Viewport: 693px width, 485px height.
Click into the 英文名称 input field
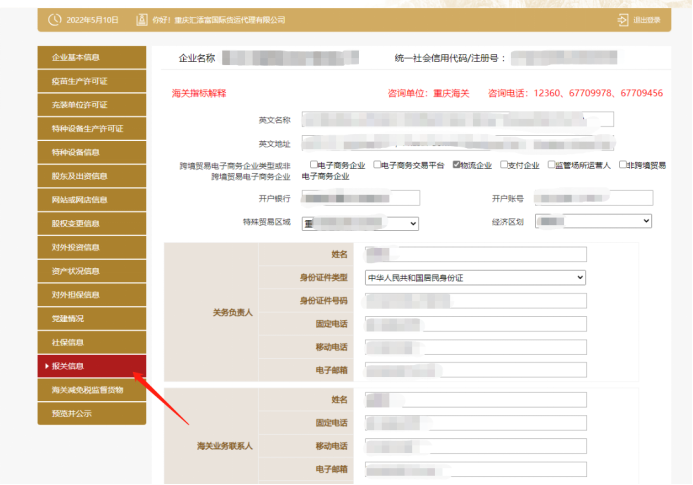pos(458,119)
